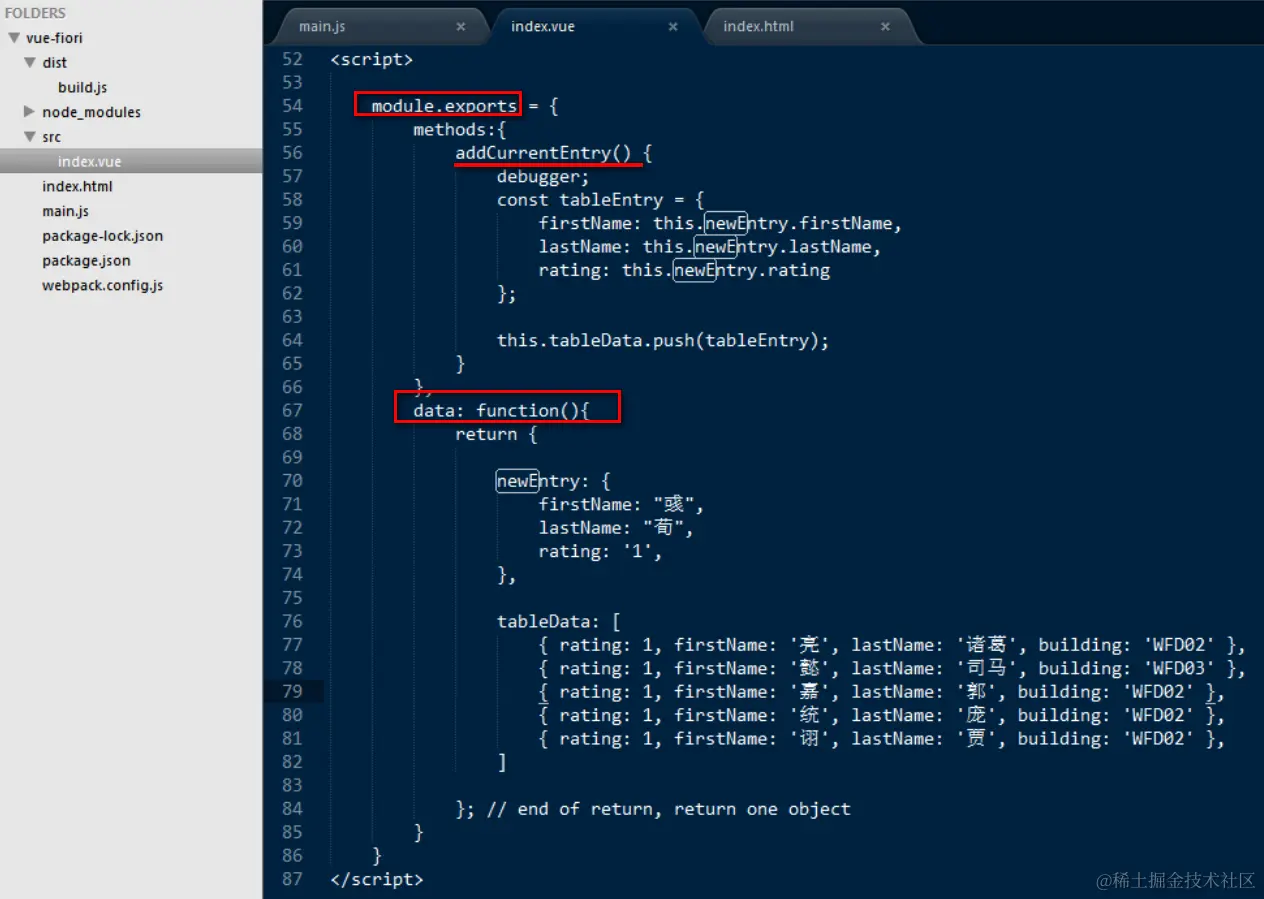Click the 'return {' text on line 68
Screen dimensions: 1264x899
coord(496,434)
